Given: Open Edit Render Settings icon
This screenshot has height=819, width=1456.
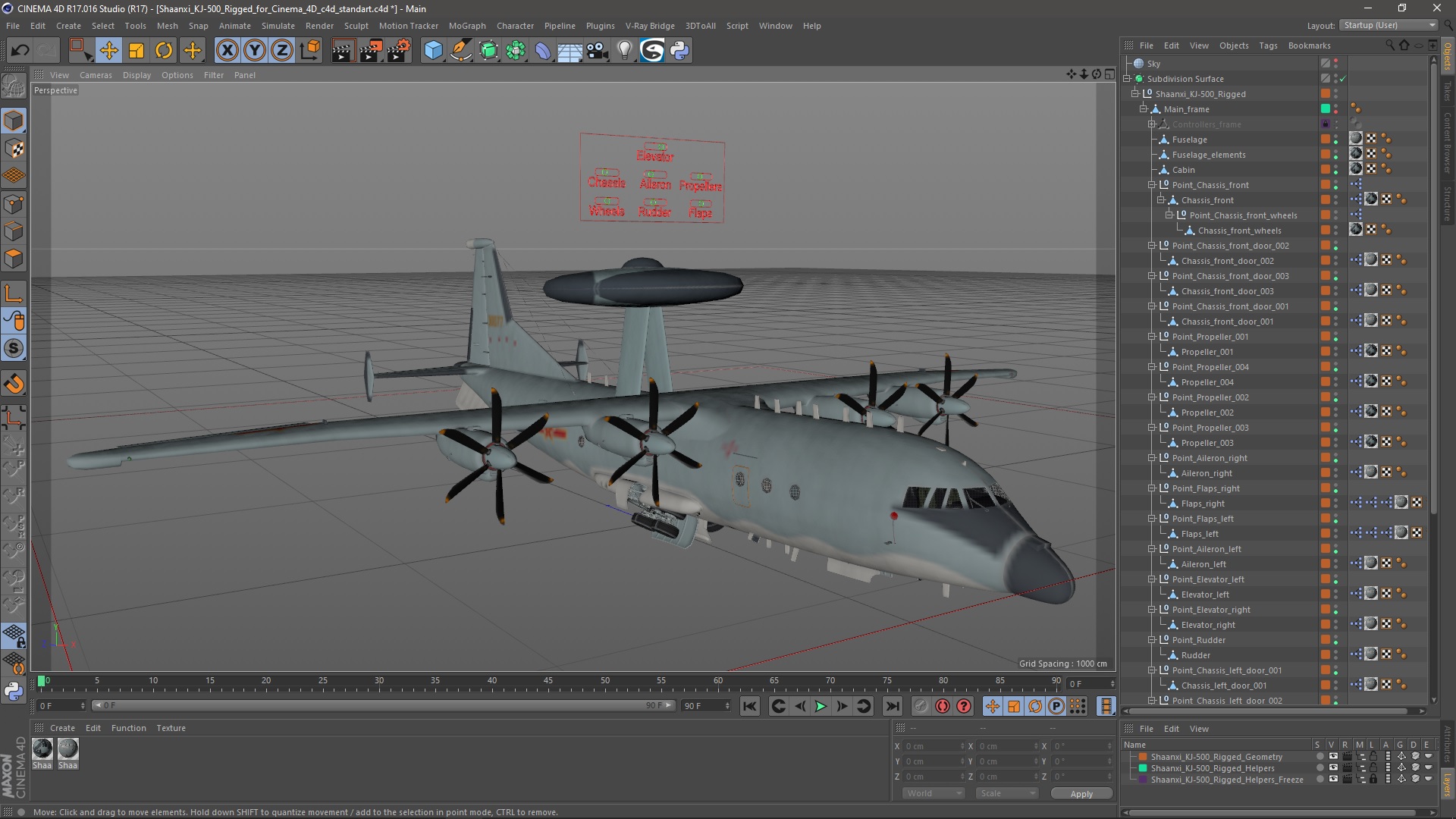Looking at the screenshot, I should 399,51.
